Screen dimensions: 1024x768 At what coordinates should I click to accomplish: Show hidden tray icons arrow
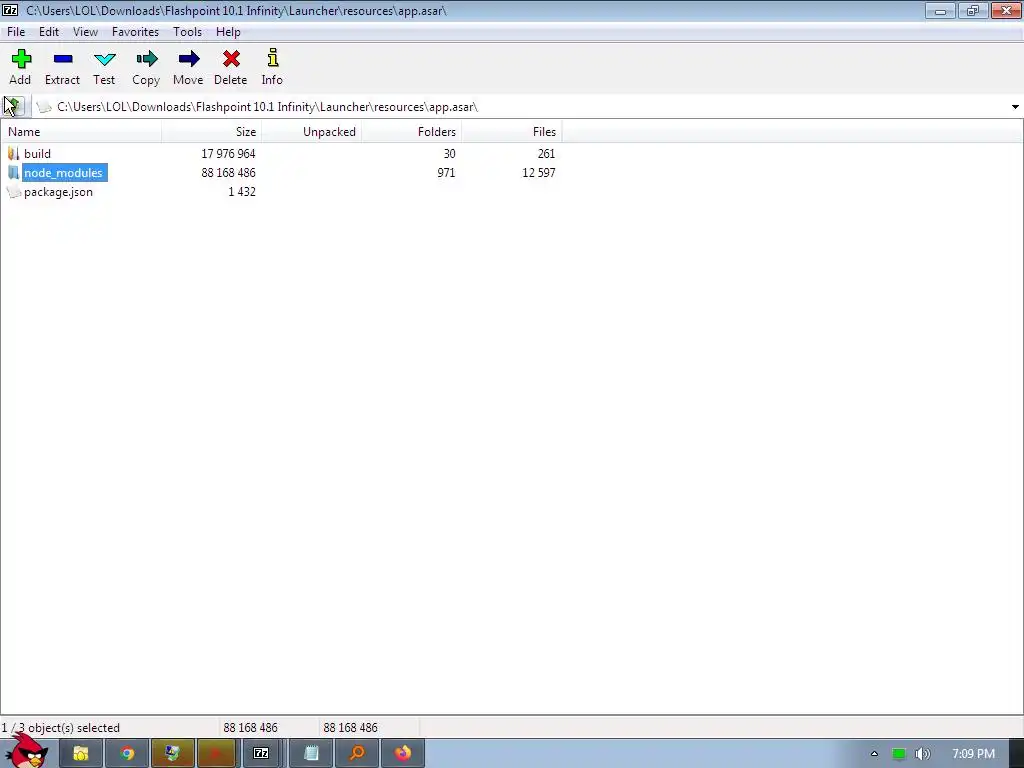pos(874,754)
